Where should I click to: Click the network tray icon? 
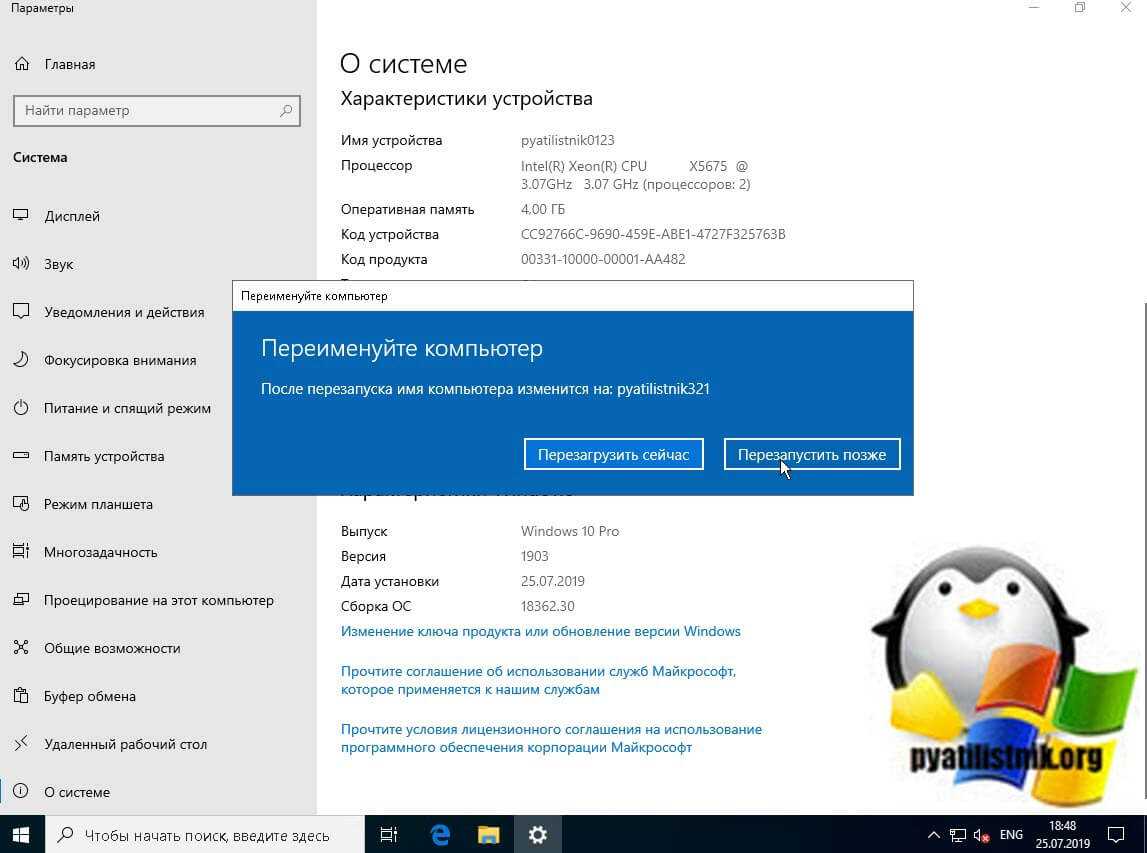[958, 835]
